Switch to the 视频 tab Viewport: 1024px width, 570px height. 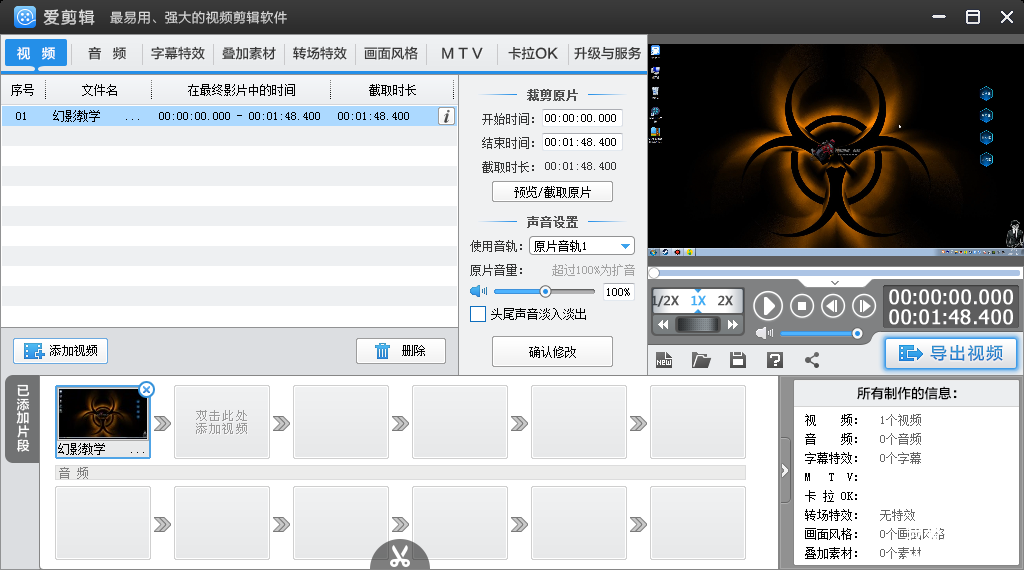point(36,53)
